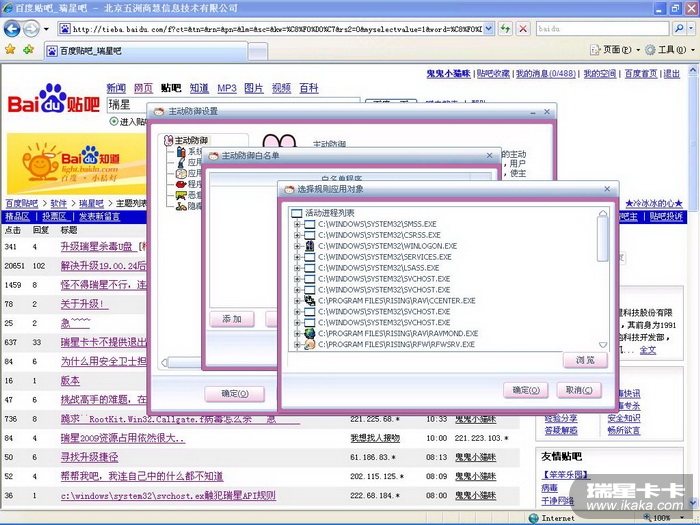Click left scroll arrow in 主动防御设置 tree panel
700x525 pixels.
(x=164, y=362)
